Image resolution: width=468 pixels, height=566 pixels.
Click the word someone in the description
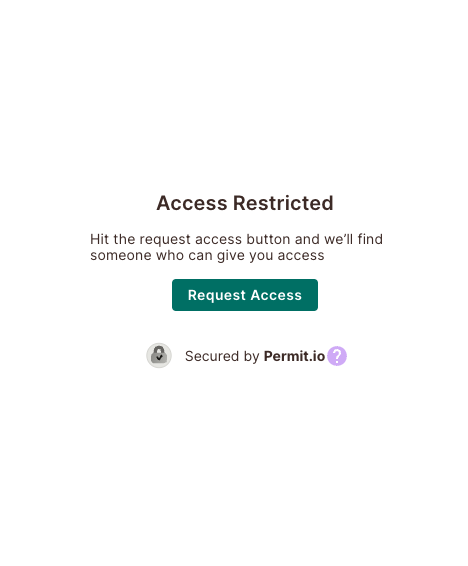point(121,256)
